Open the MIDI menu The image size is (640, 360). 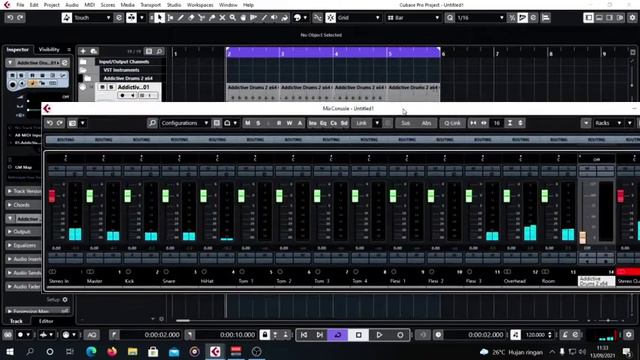89,5
